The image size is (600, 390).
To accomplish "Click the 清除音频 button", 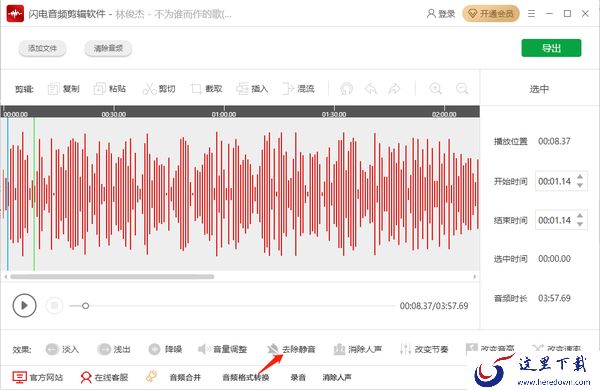I will pos(108,49).
